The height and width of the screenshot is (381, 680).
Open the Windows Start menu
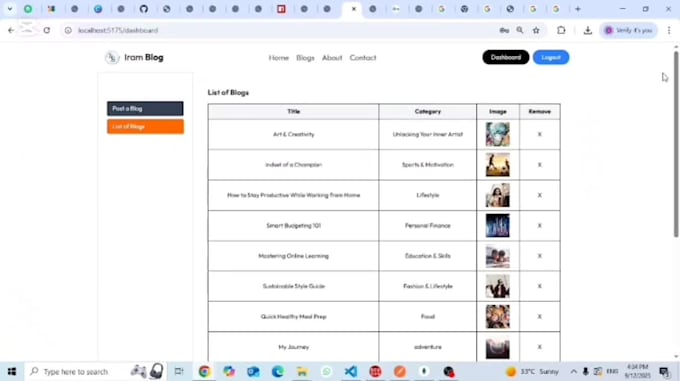pyautogui.click(x=12, y=371)
